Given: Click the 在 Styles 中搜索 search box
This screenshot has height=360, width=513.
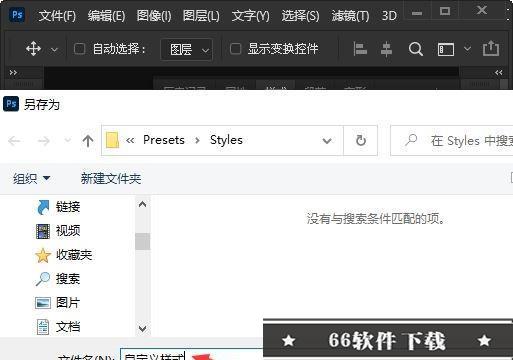Looking at the screenshot, I should coord(452,141).
